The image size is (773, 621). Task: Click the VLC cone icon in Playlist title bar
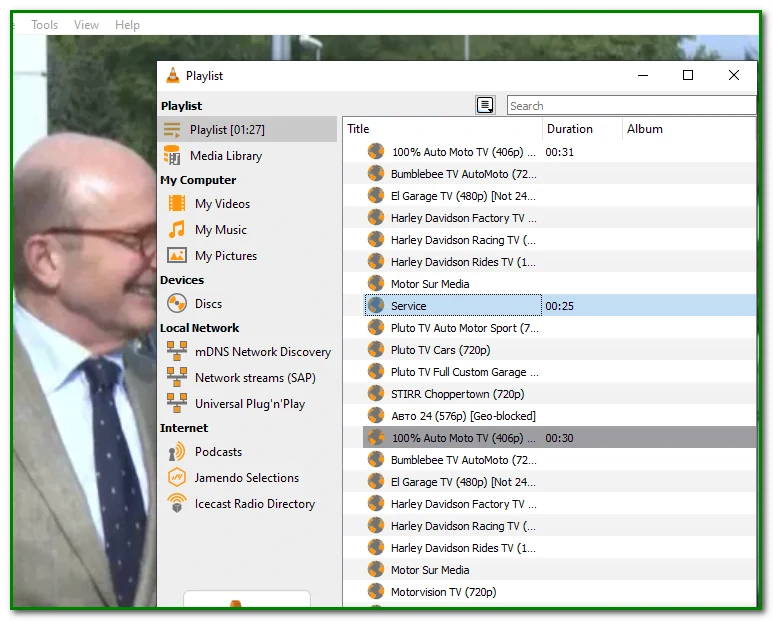[173, 75]
